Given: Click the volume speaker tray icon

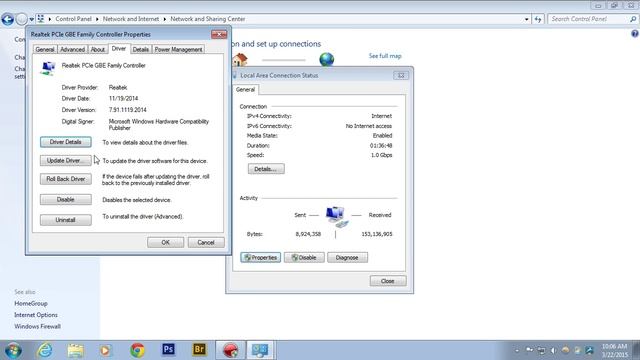Looking at the screenshot, I should [553, 351].
